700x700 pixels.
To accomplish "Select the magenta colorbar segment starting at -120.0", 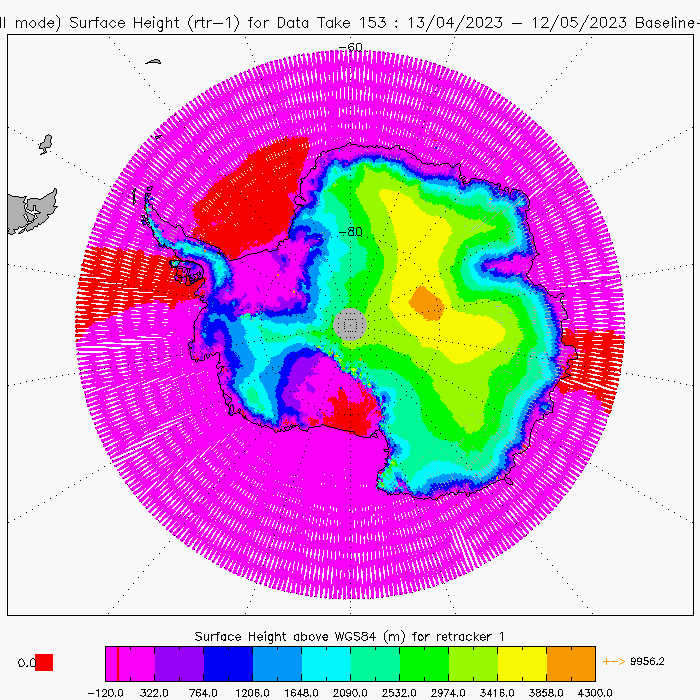I will (130, 662).
